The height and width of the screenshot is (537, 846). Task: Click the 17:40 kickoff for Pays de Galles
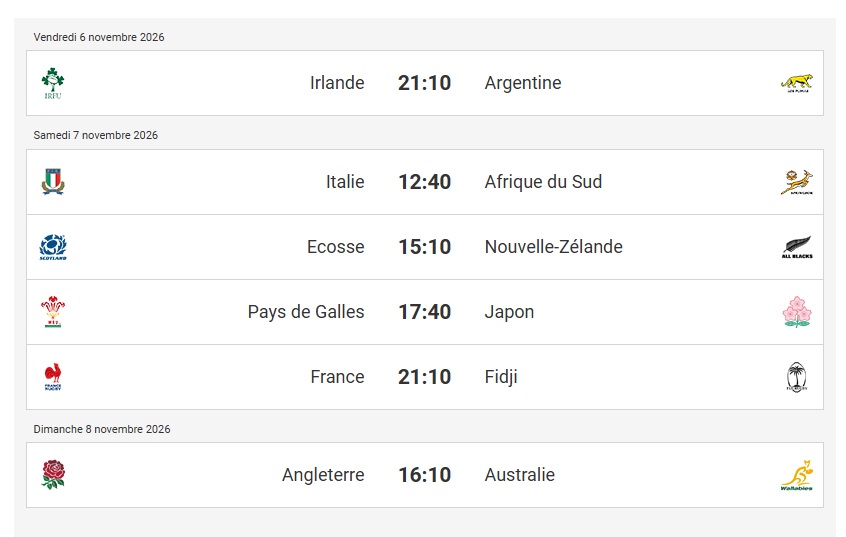pos(425,312)
